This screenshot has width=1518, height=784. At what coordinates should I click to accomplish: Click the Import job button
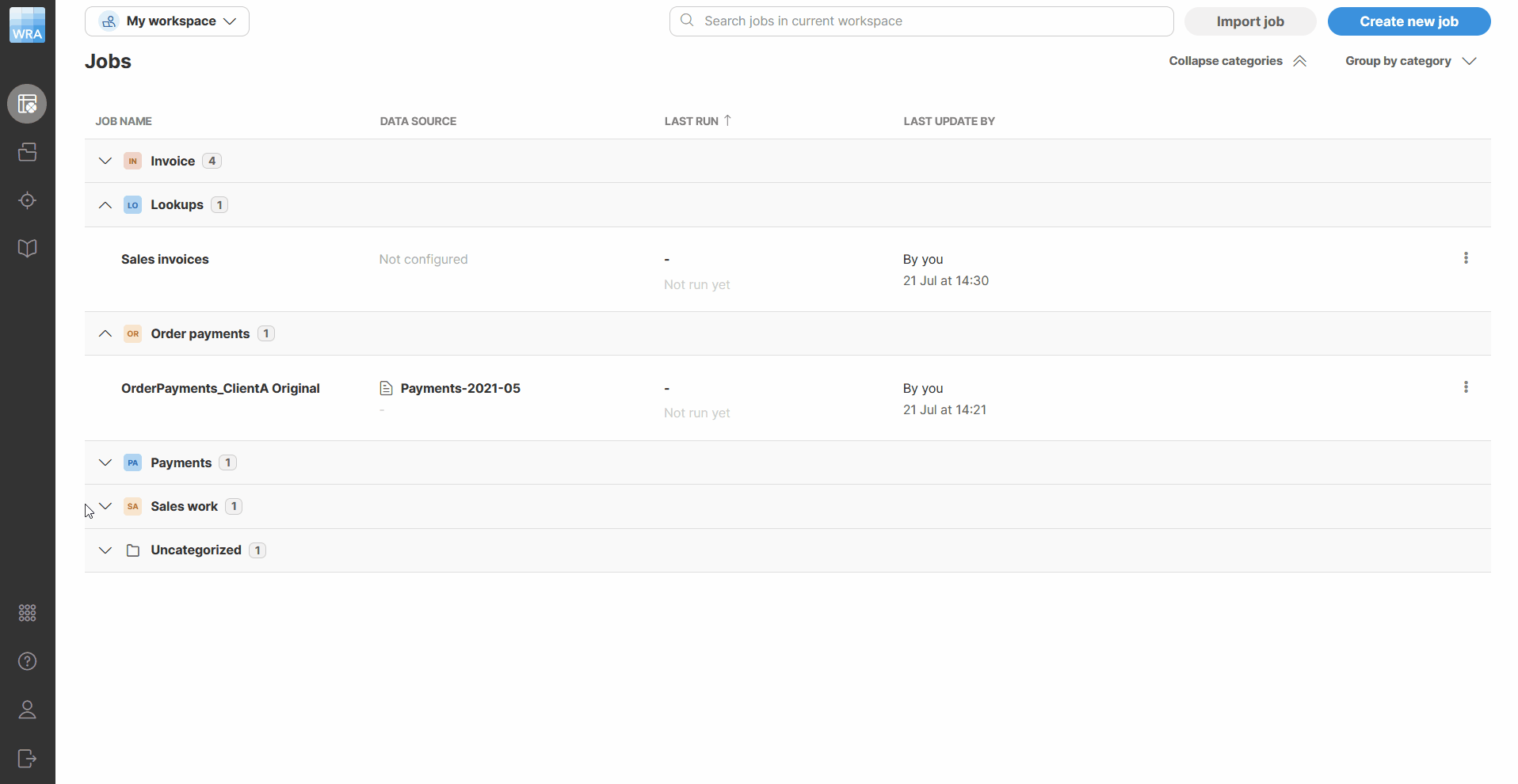pyautogui.click(x=1250, y=21)
